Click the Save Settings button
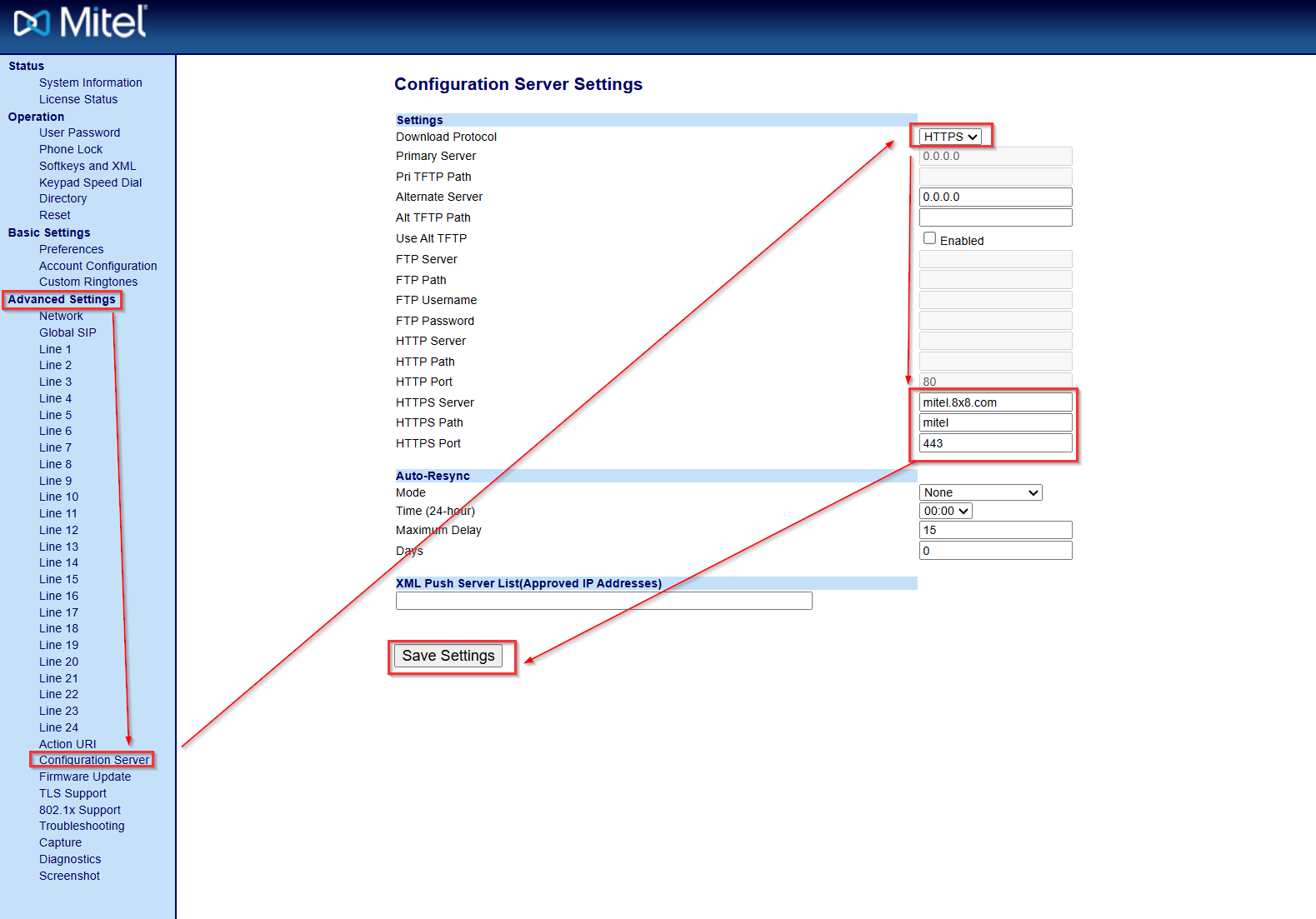Viewport: 1316px width, 919px height. click(x=448, y=657)
